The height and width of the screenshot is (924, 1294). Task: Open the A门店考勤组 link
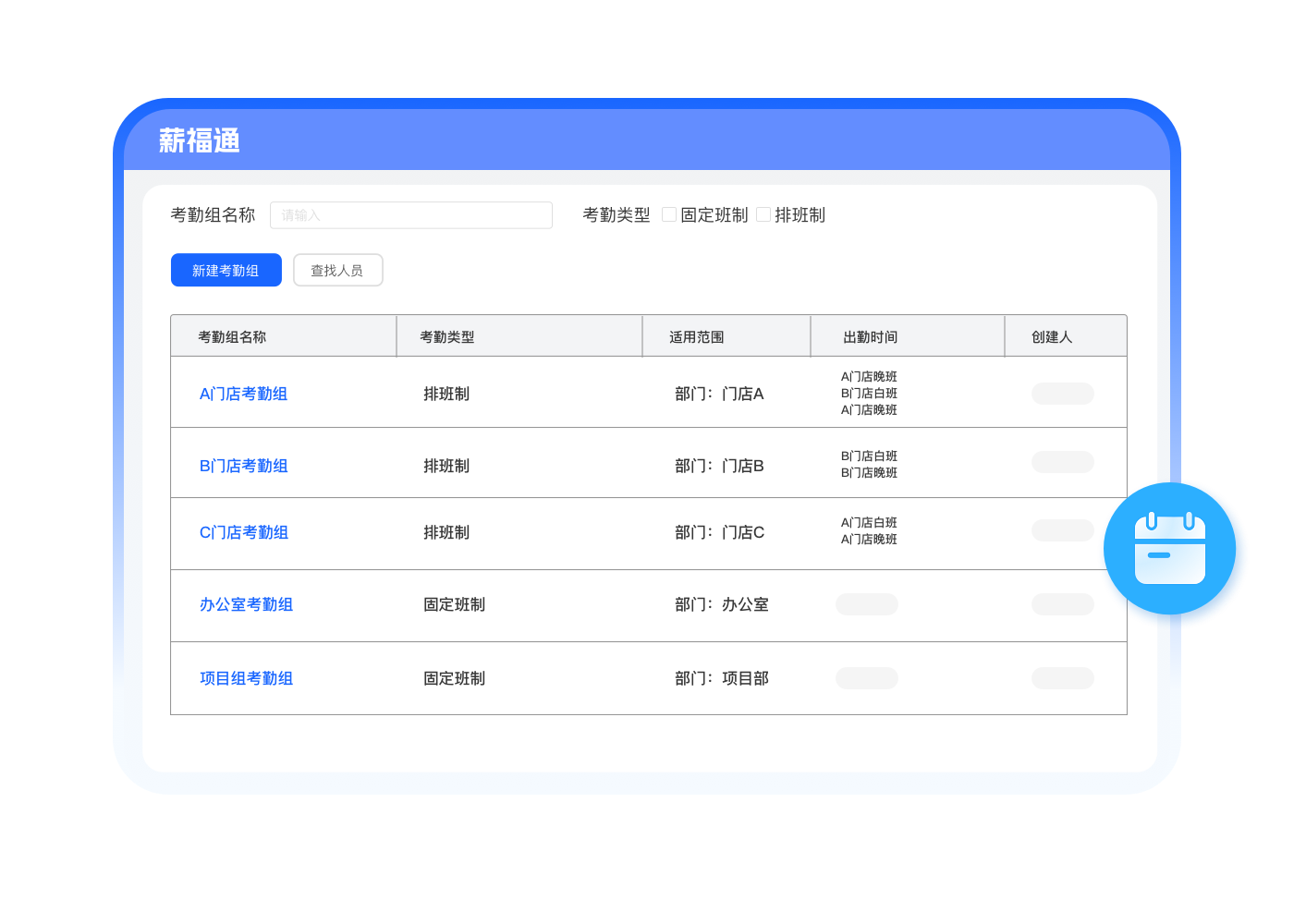[x=243, y=394]
